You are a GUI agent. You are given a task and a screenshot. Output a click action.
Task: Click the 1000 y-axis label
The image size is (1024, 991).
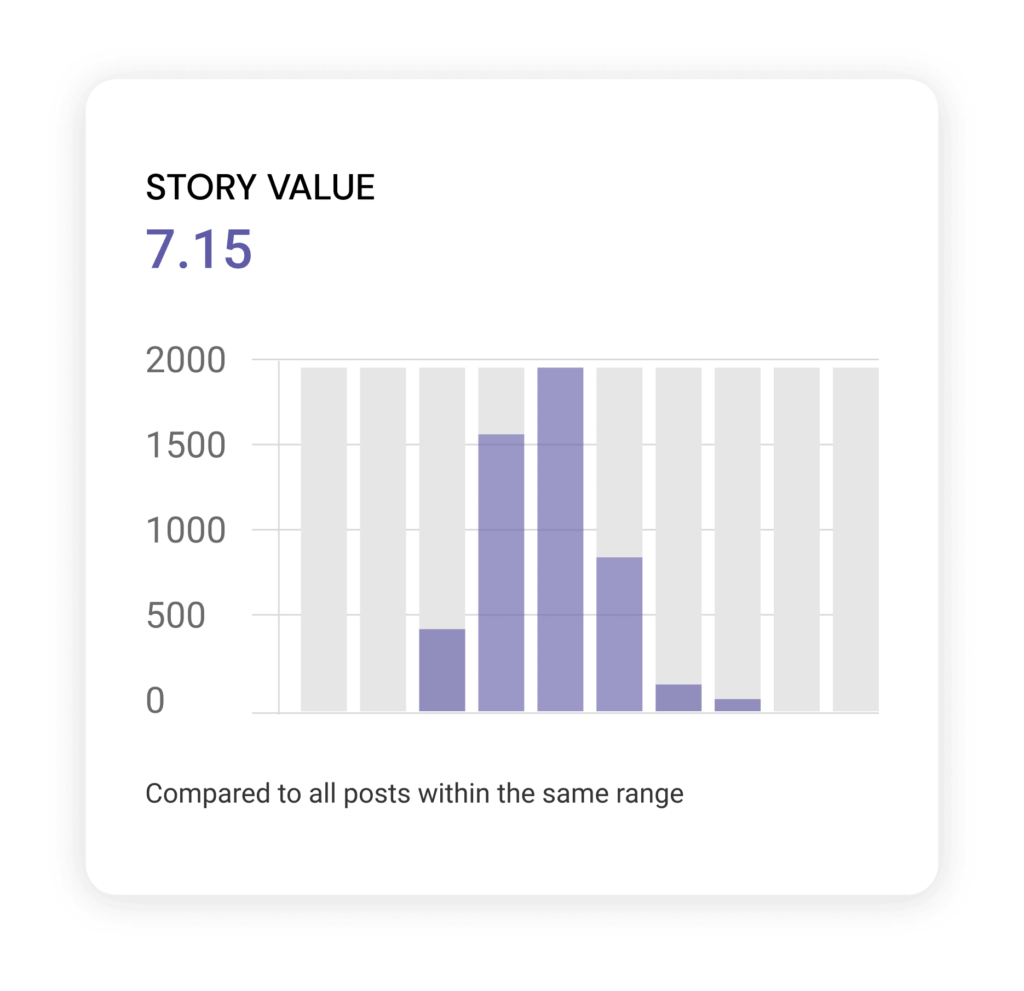click(184, 530)
